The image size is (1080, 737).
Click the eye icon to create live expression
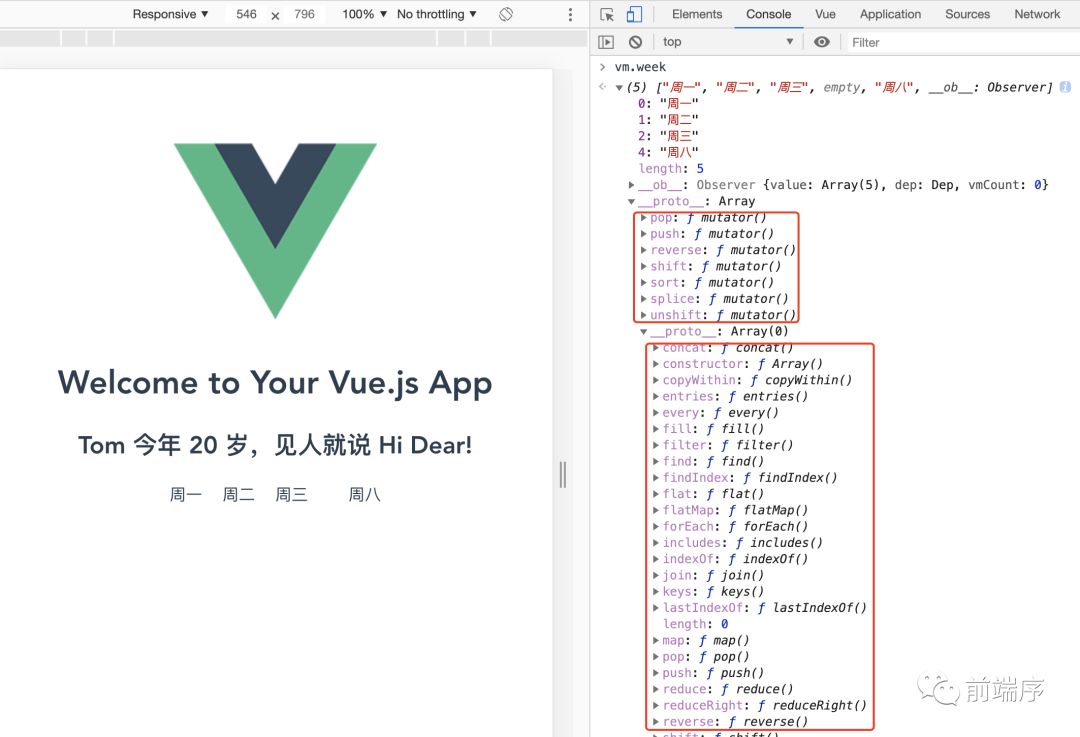tap(822, 41)
